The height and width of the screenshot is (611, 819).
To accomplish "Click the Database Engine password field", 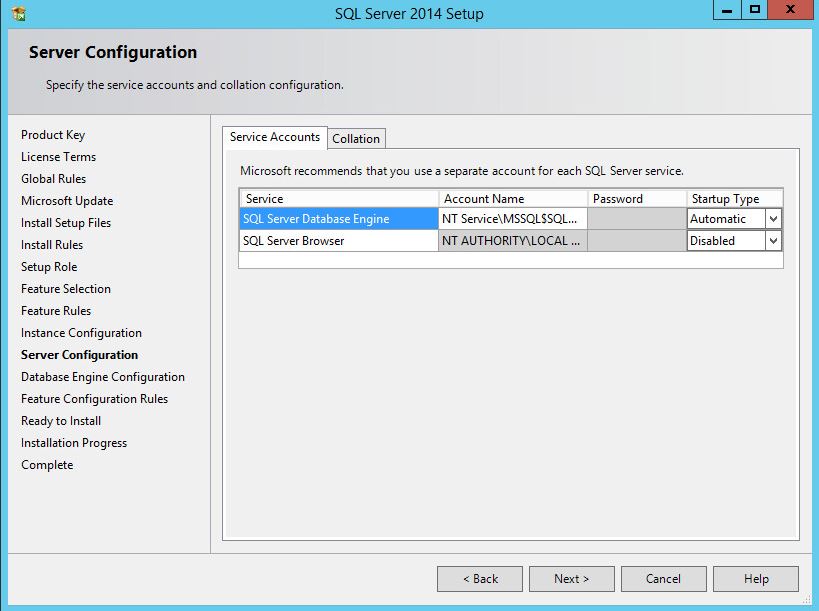I will pyautogui.click(x=637, y=219).
